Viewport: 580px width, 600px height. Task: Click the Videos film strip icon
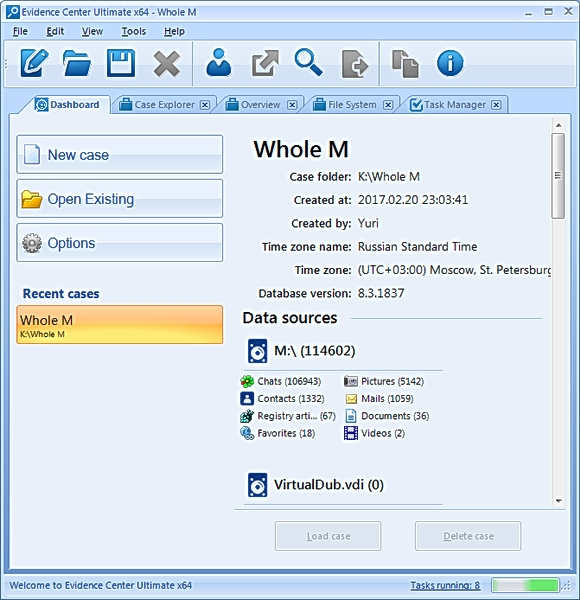351,433
